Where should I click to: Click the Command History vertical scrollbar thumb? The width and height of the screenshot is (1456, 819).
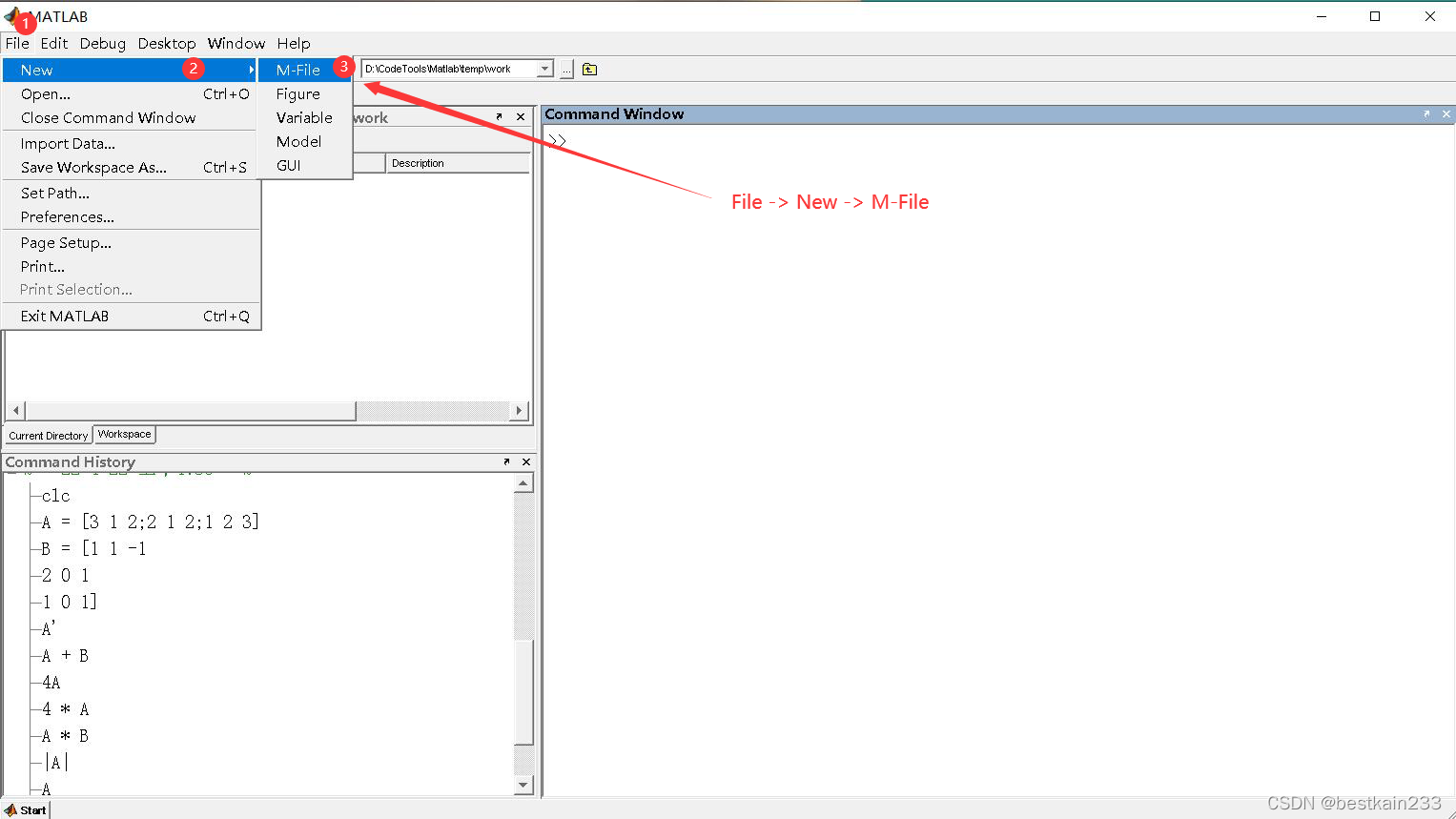pyautogui.click(x=523, y=692)
